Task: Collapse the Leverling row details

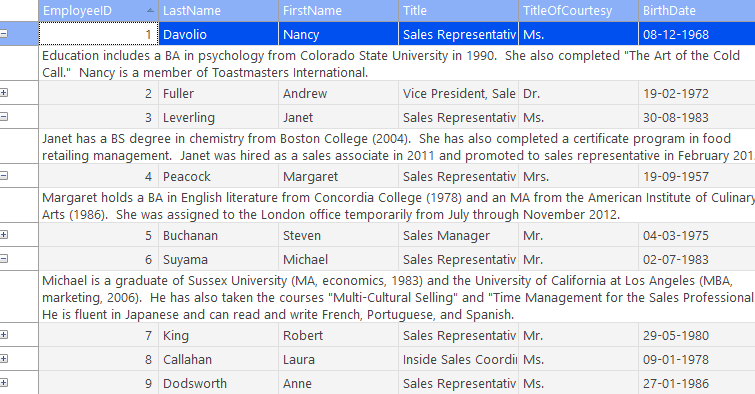Action: coord(4,117)
